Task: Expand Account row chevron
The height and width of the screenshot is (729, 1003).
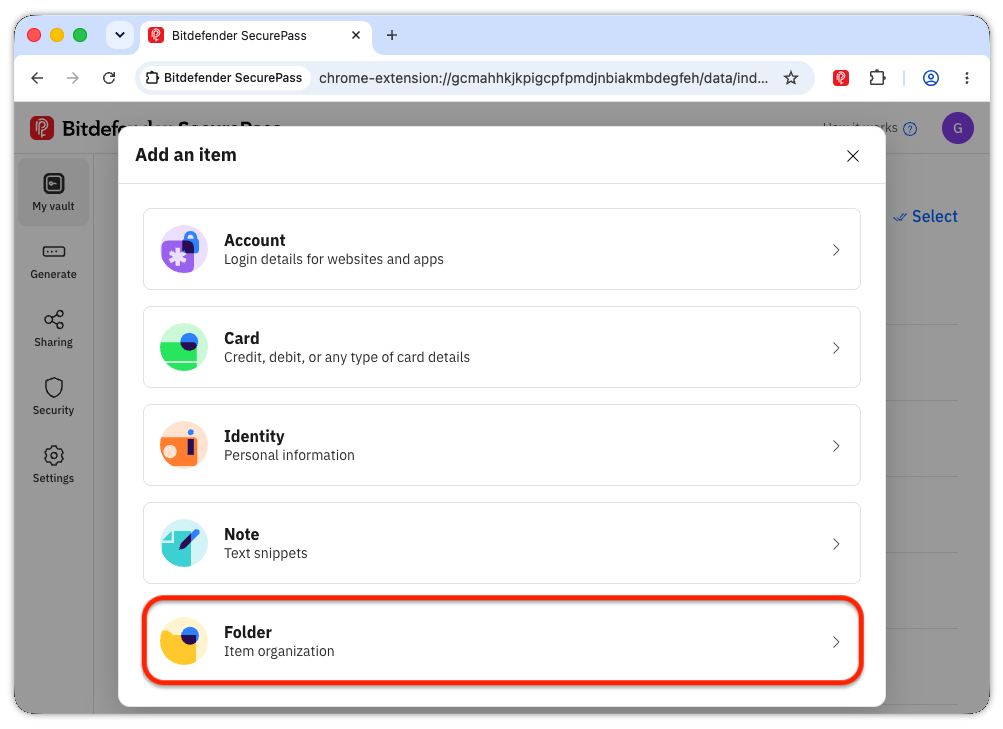Action: click(x=836, y=250)
